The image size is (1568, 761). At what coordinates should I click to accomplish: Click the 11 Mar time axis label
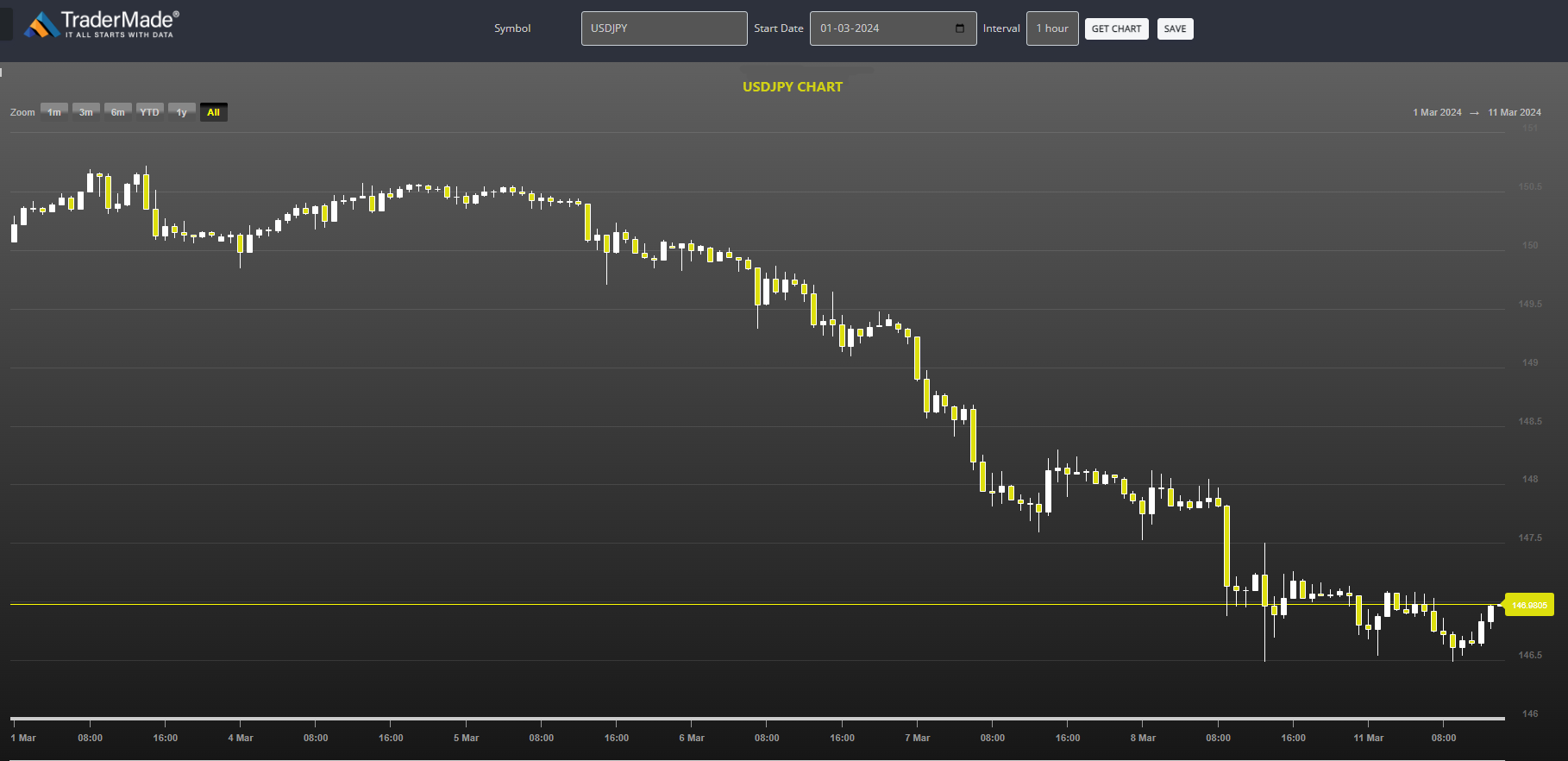click(x=1368, y=738)
